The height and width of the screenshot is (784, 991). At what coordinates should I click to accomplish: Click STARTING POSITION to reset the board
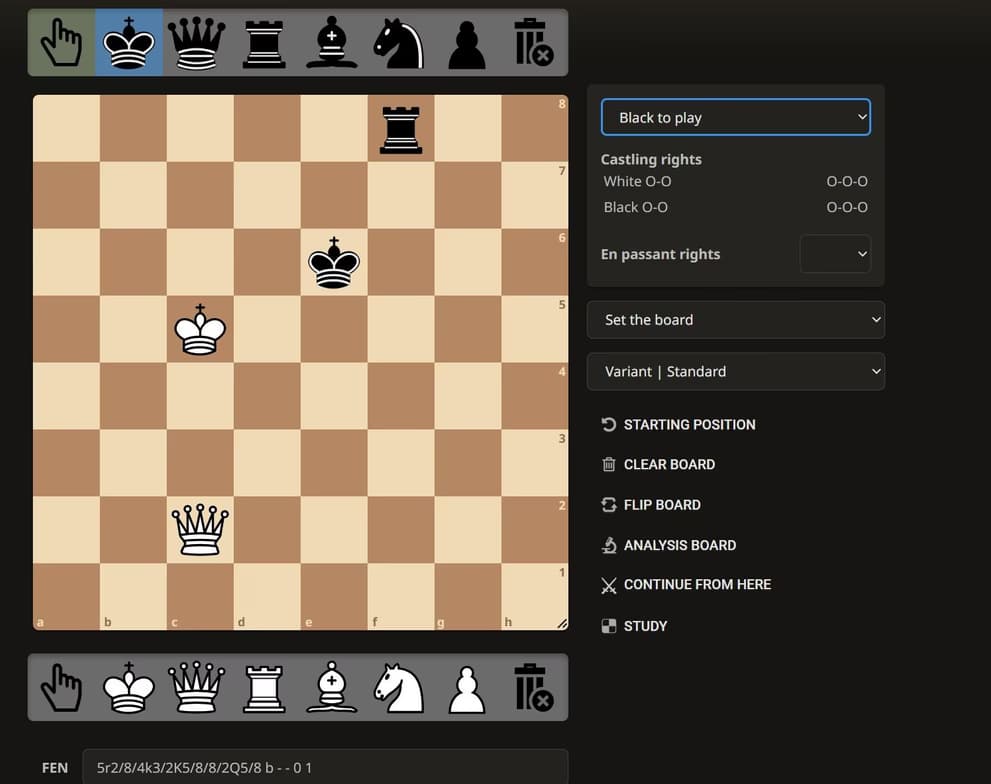tap(688, 424)
